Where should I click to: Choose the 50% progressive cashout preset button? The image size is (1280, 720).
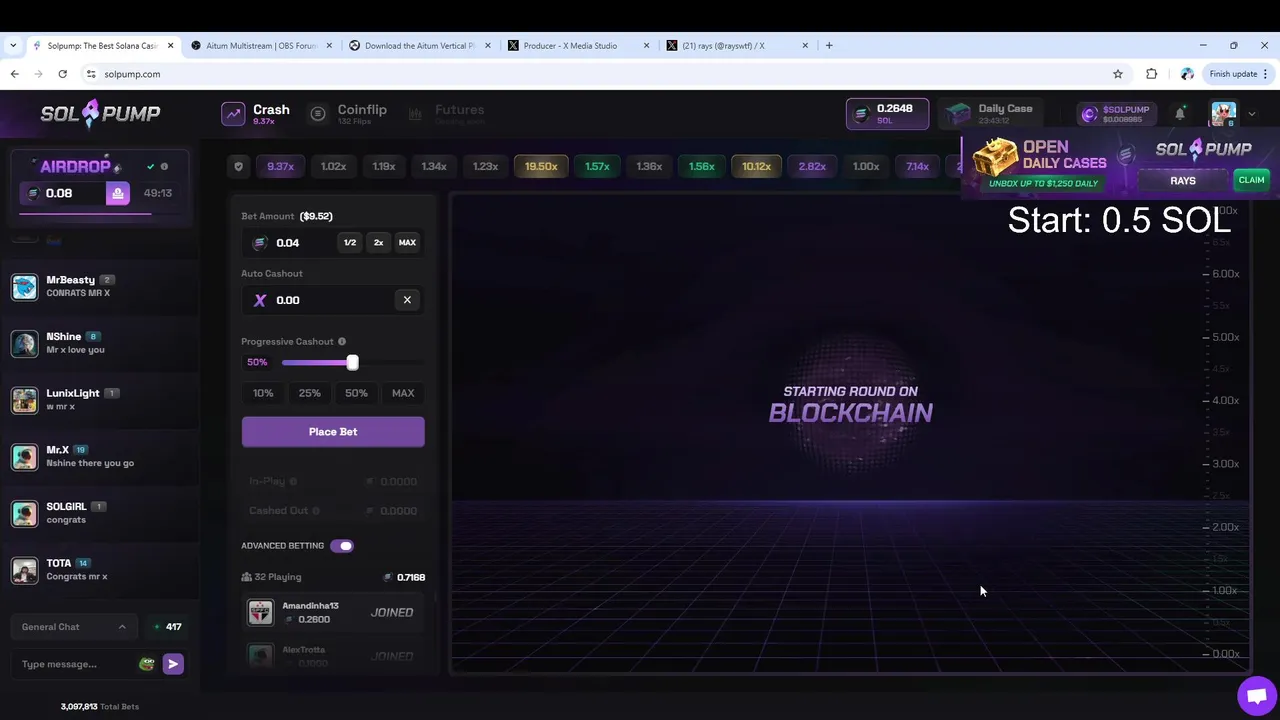click(x=356, y=393)
